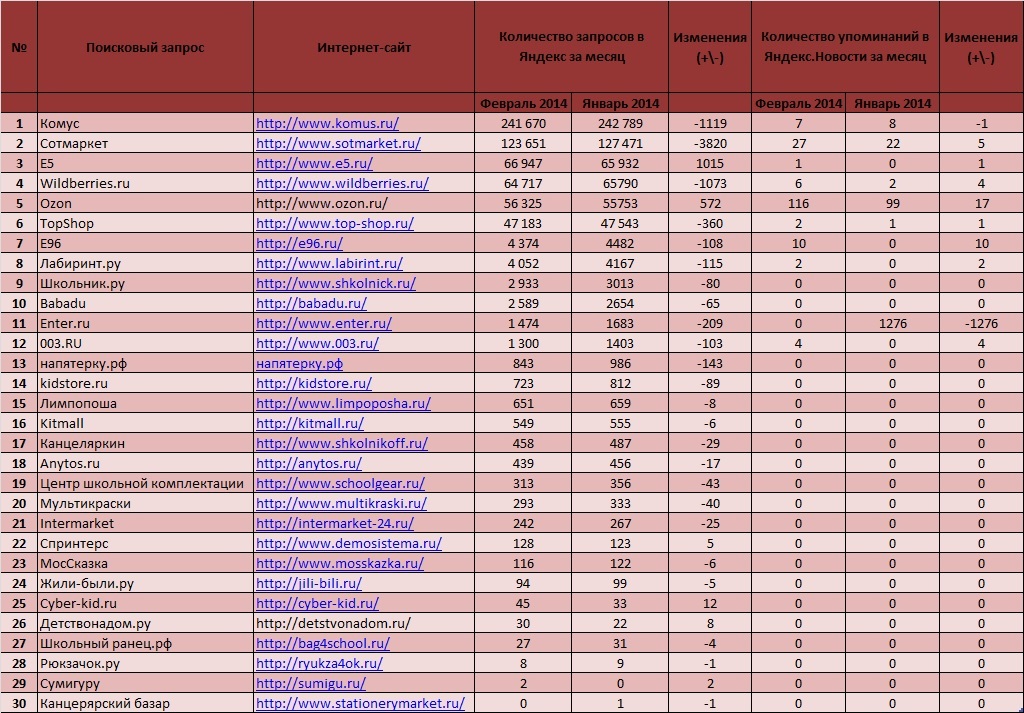Select the 'Лабиринт.ру' query cell
The height and width of the screenshot is (713, 1024).
point(145,263)
